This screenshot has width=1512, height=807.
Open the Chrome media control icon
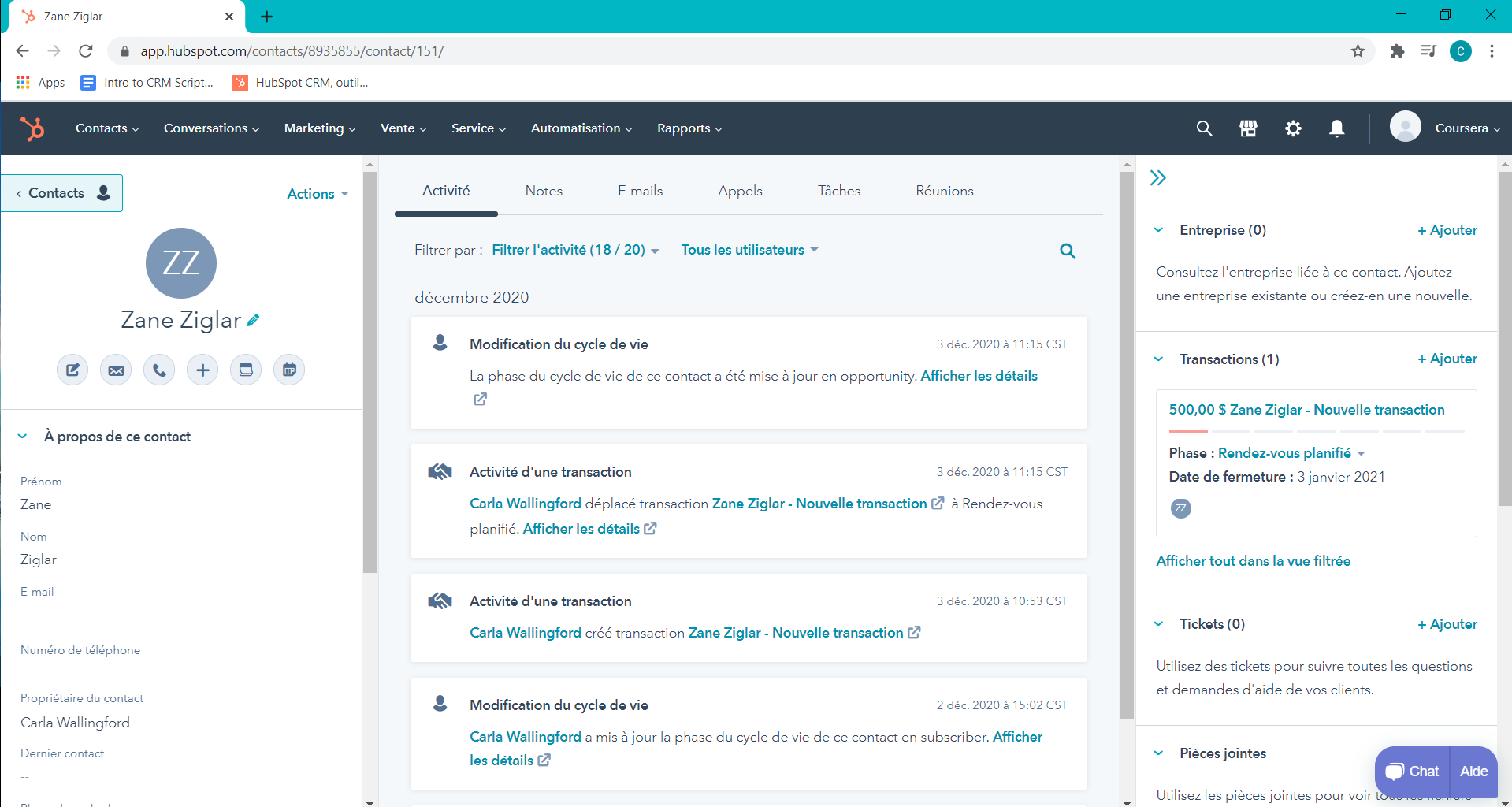pos(1428,51)
